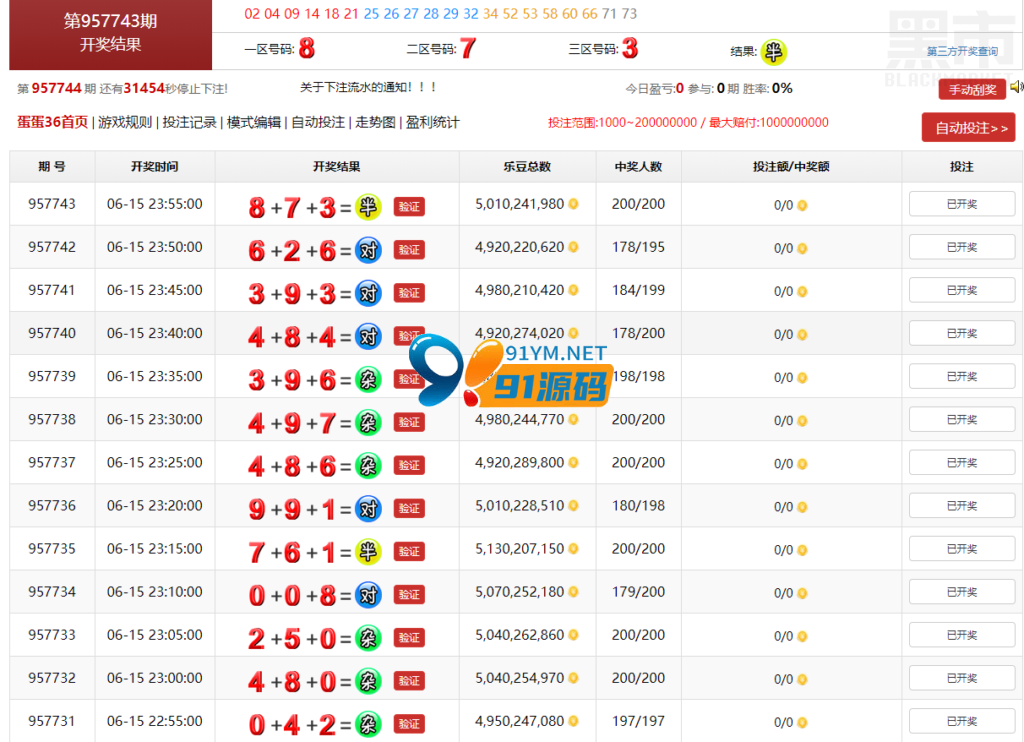Click the coin icon after 0/0 in row 957743
Screen dimensions: 1024x742
802,205
